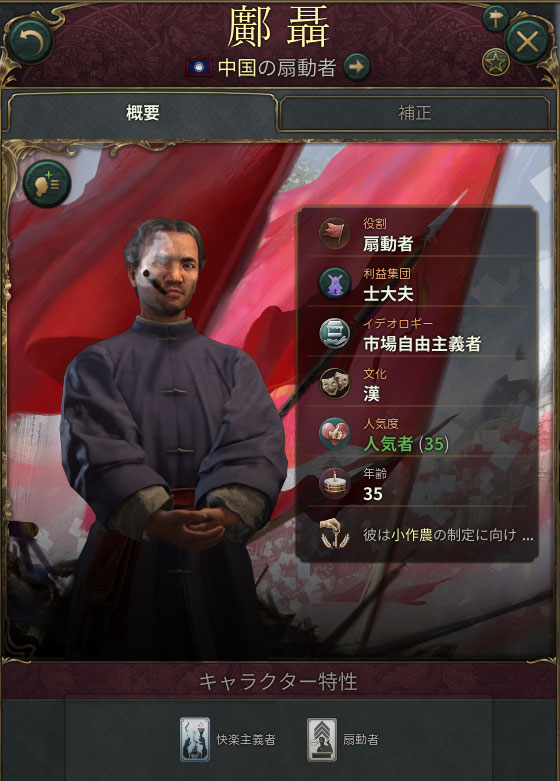This screenshot has width=560, height=781.
Task: Open character interactions head icon button
Action: (x=47, y=184)
